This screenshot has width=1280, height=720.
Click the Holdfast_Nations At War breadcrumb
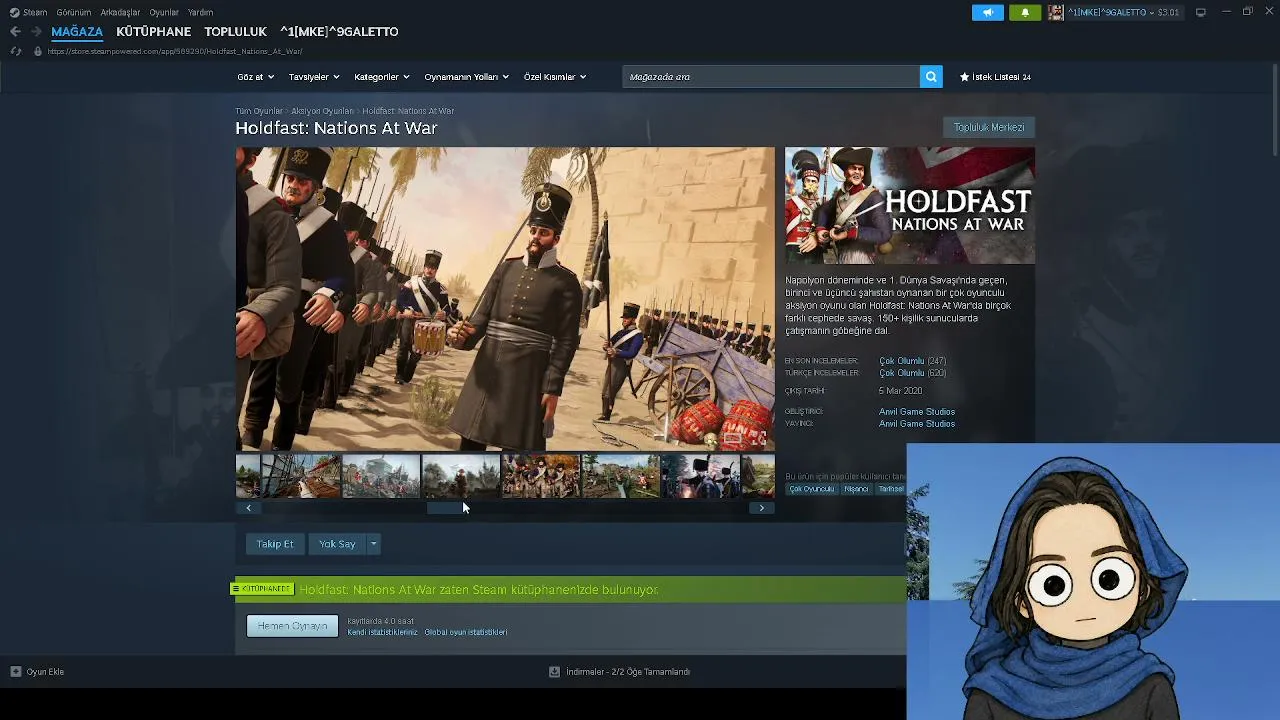pos(408,111)
